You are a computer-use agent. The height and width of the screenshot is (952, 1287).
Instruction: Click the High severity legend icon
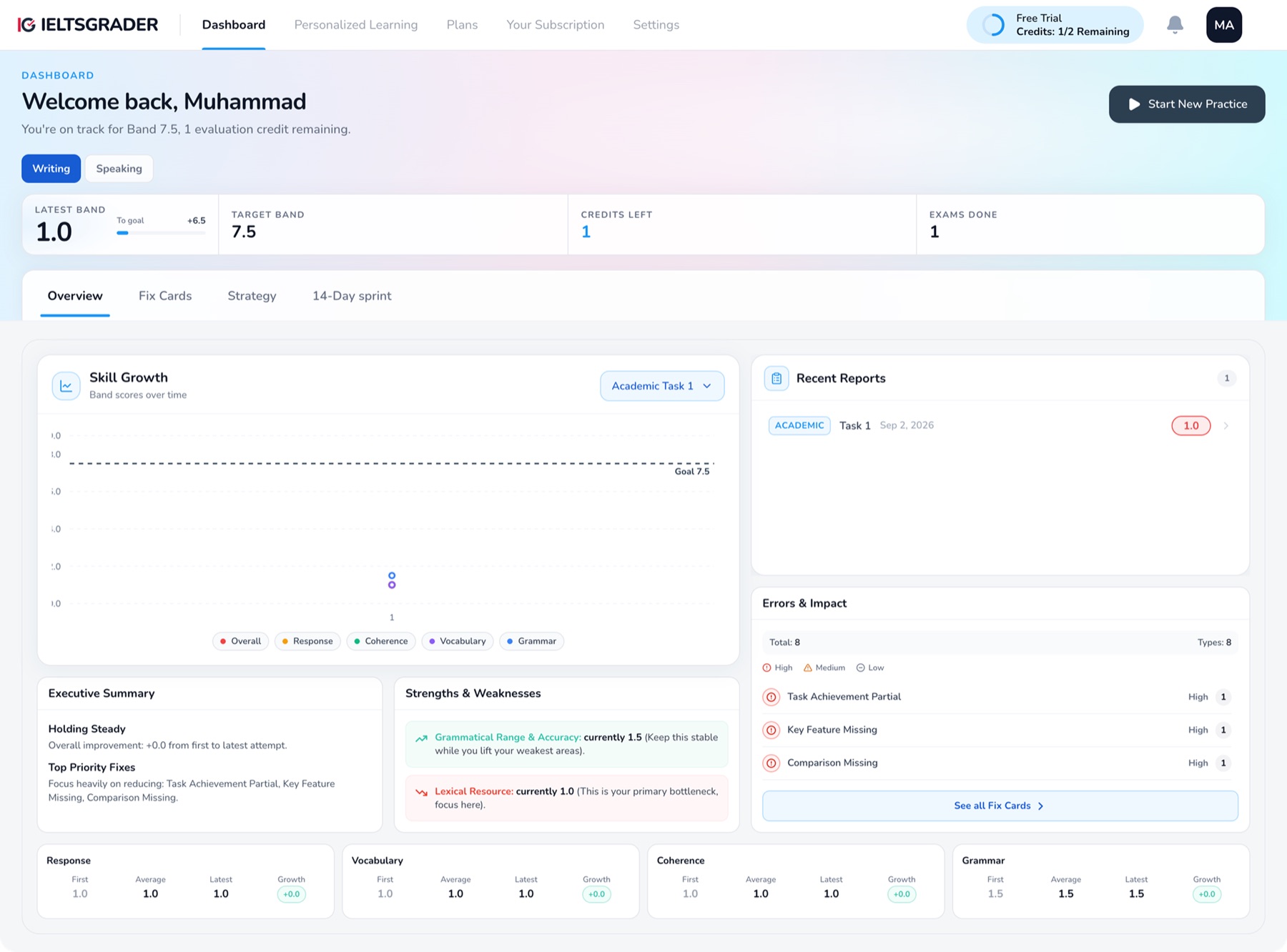click(766, 668)
